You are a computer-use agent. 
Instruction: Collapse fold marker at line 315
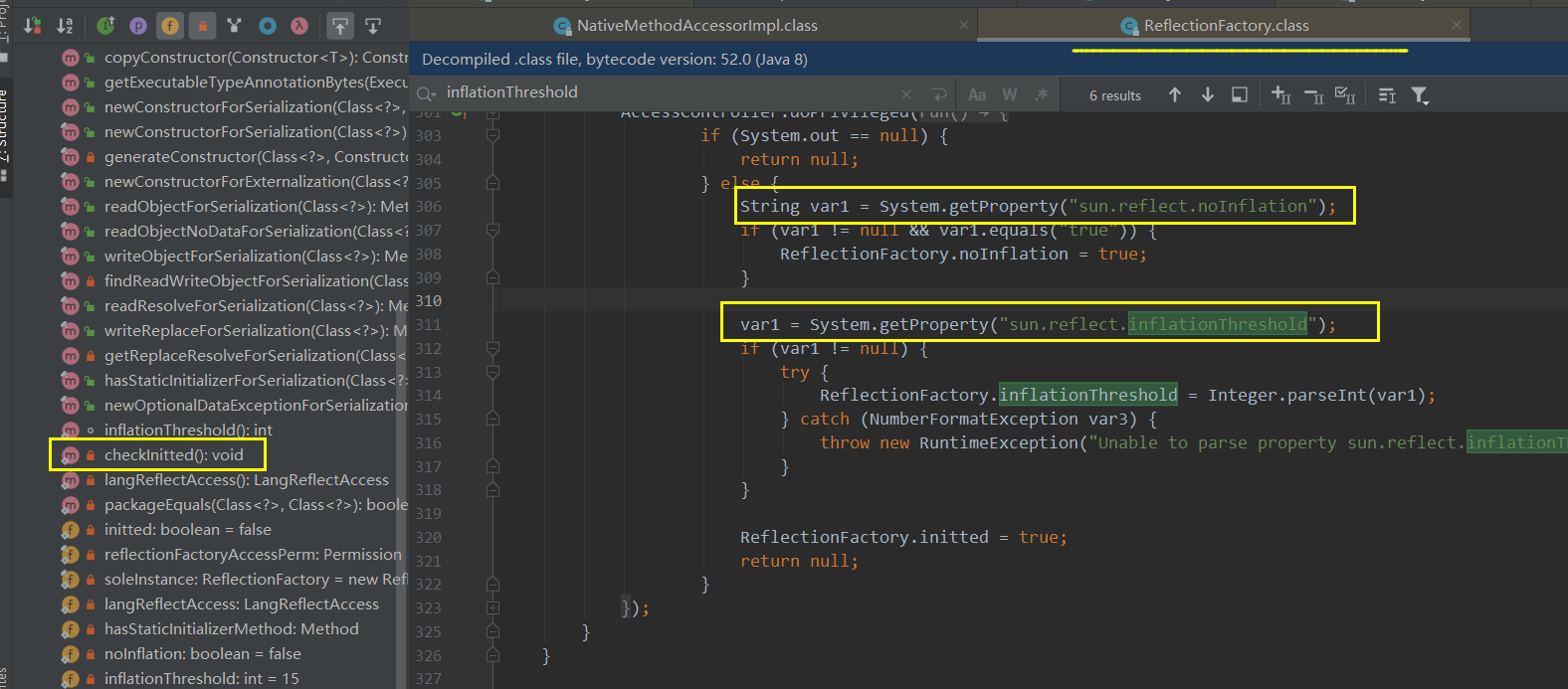pos(492,420)
